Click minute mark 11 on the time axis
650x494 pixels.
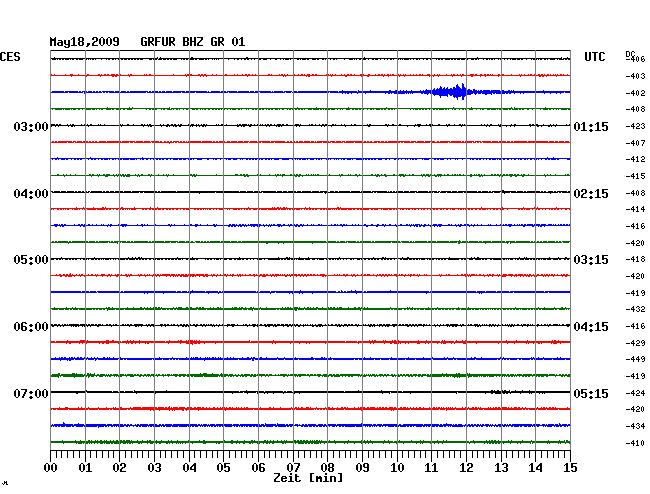(431, 468)
